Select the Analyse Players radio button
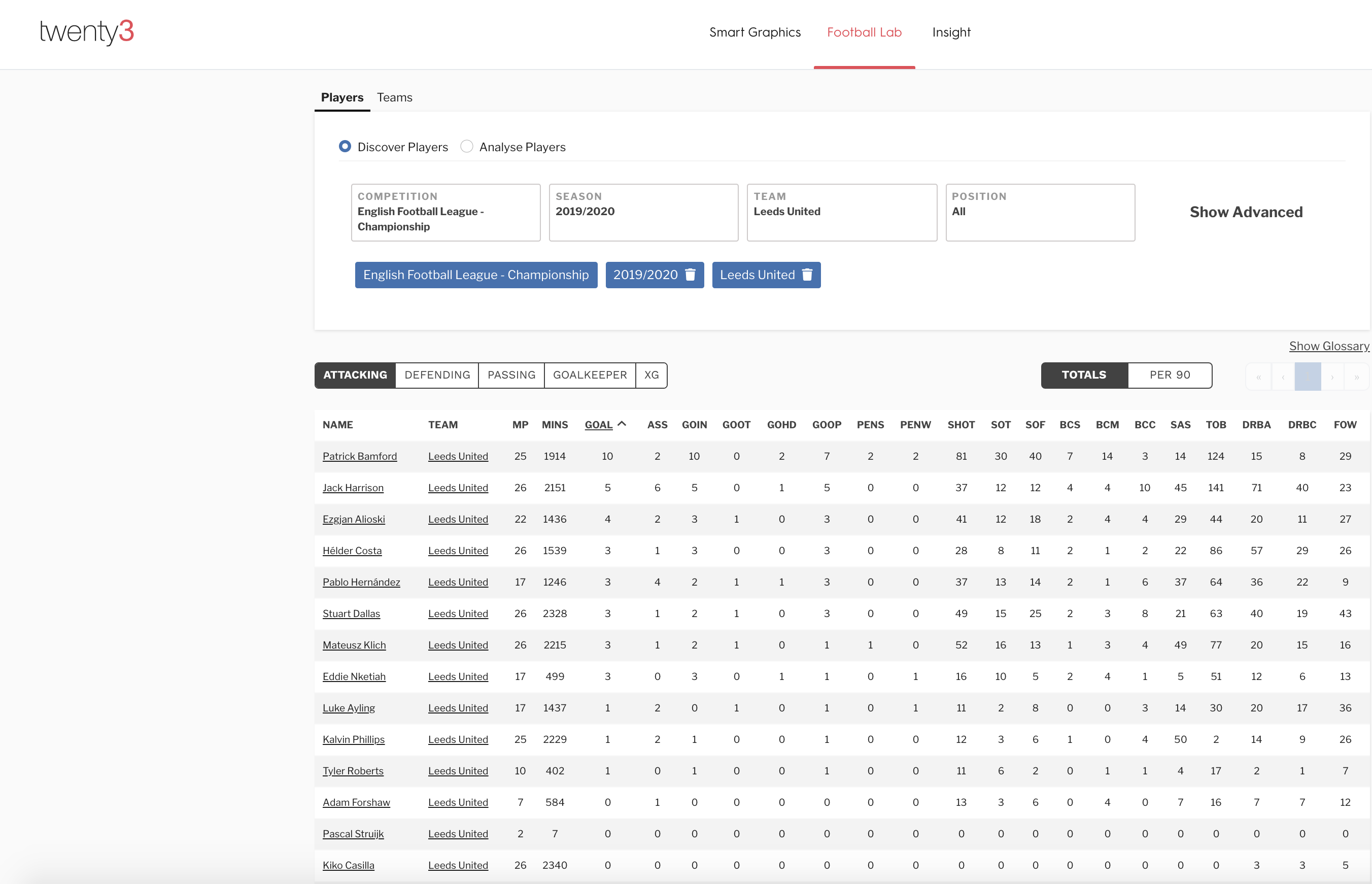1372x884 pixels. click(466, 146)
